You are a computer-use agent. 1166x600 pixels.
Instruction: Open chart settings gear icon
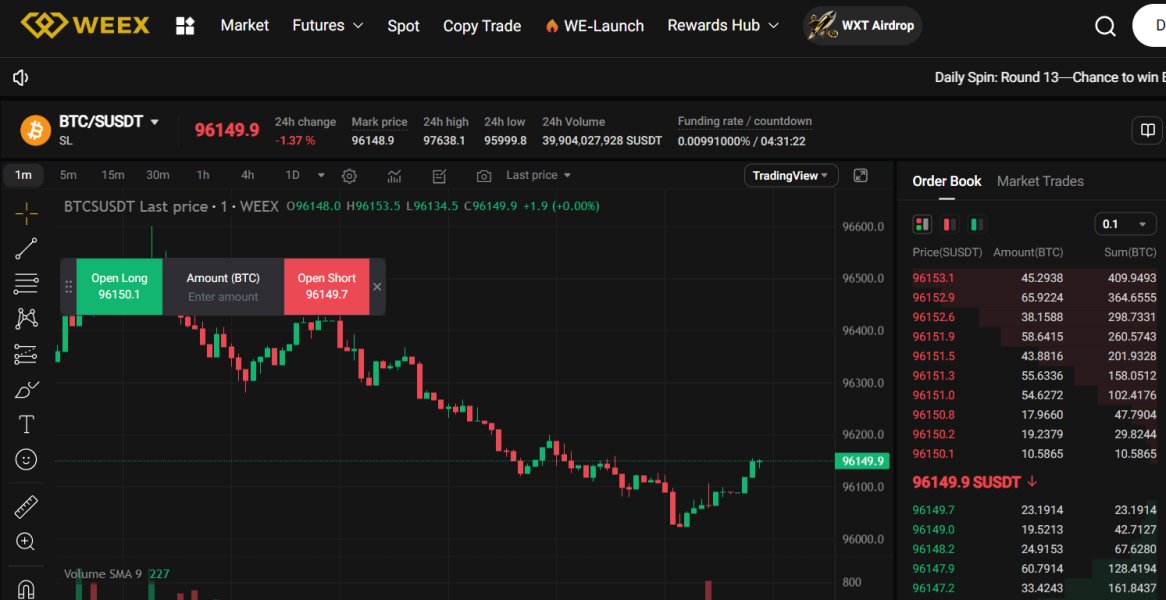[x=350, y=175]
